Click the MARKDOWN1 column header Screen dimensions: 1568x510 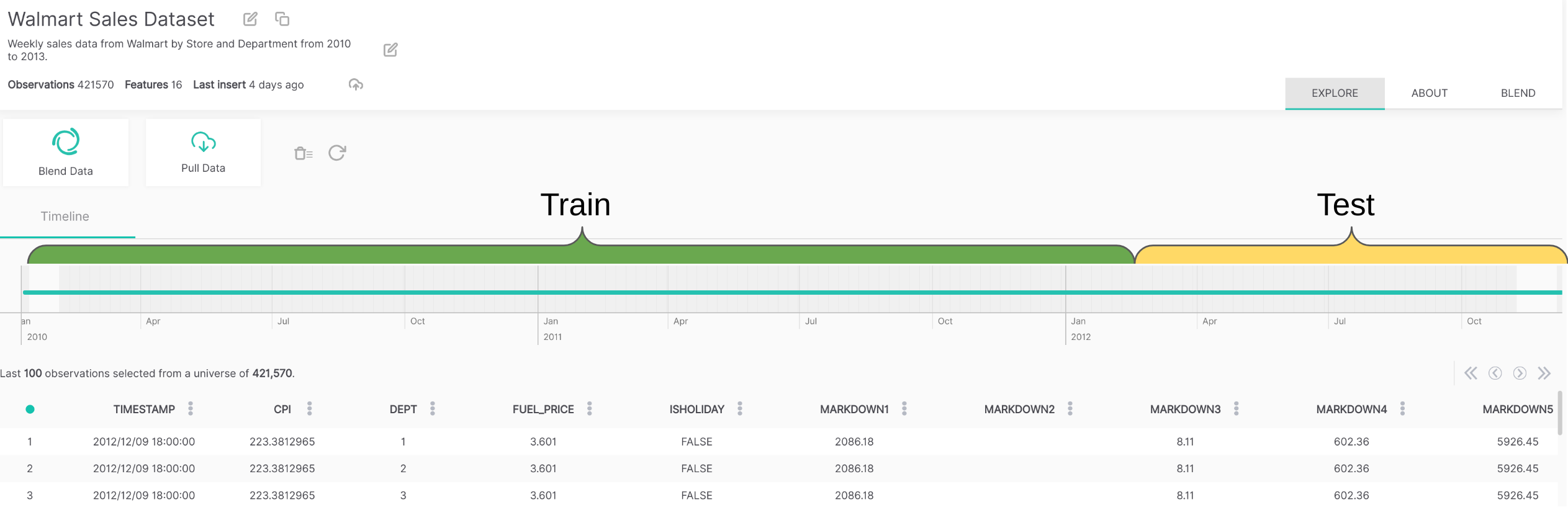pyautogui.click(x=854, y=409)
